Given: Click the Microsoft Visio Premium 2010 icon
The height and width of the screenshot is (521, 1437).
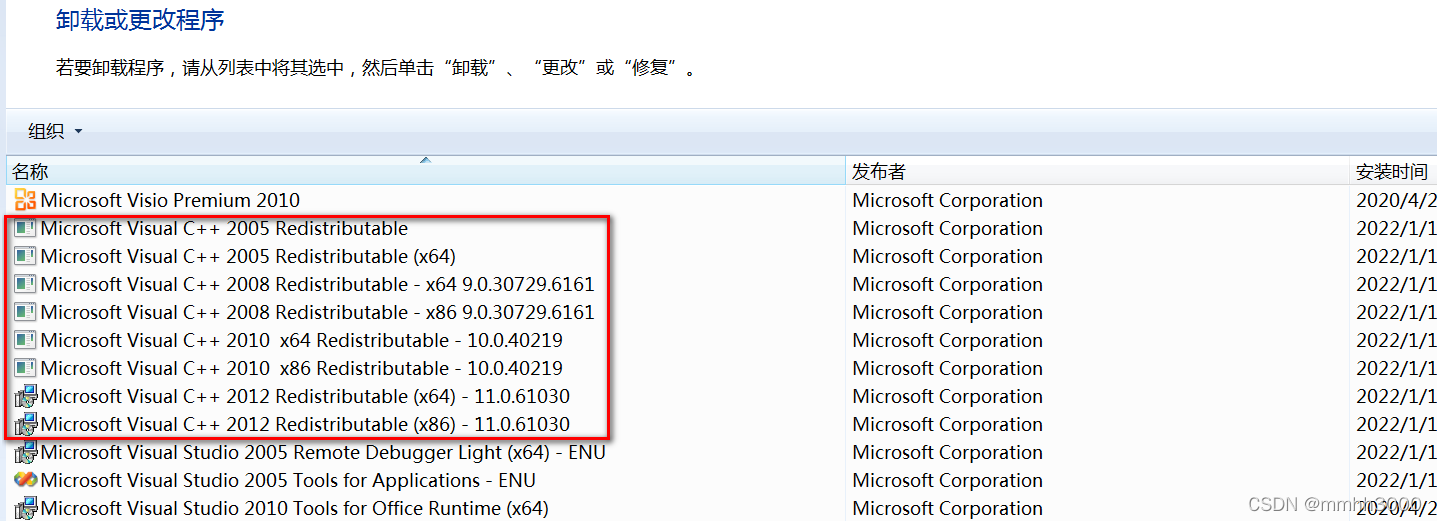Looking at the screenshot, I should pos(25,200).
